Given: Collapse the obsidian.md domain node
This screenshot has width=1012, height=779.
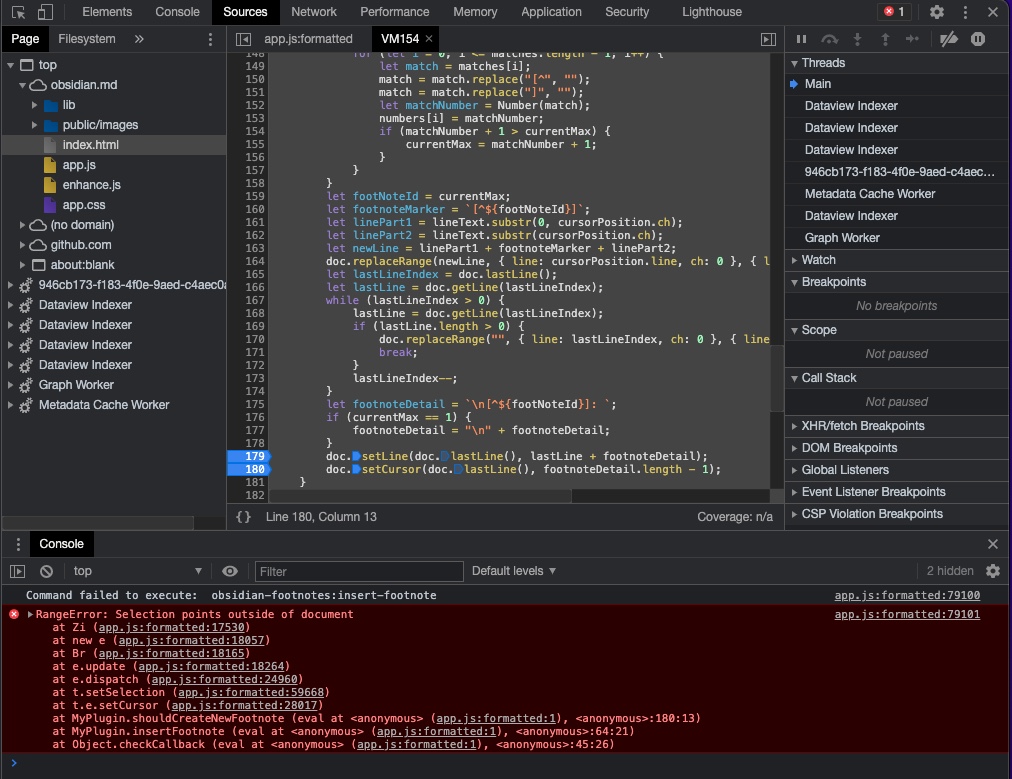Looking at the screenshot, I should coord(22,85).
